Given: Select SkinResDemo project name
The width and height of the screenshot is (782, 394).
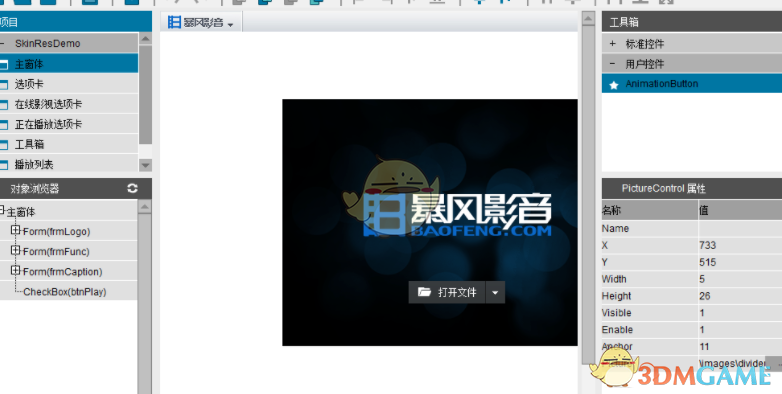Looking at the screenshot, I should click(x=47, y=43).
